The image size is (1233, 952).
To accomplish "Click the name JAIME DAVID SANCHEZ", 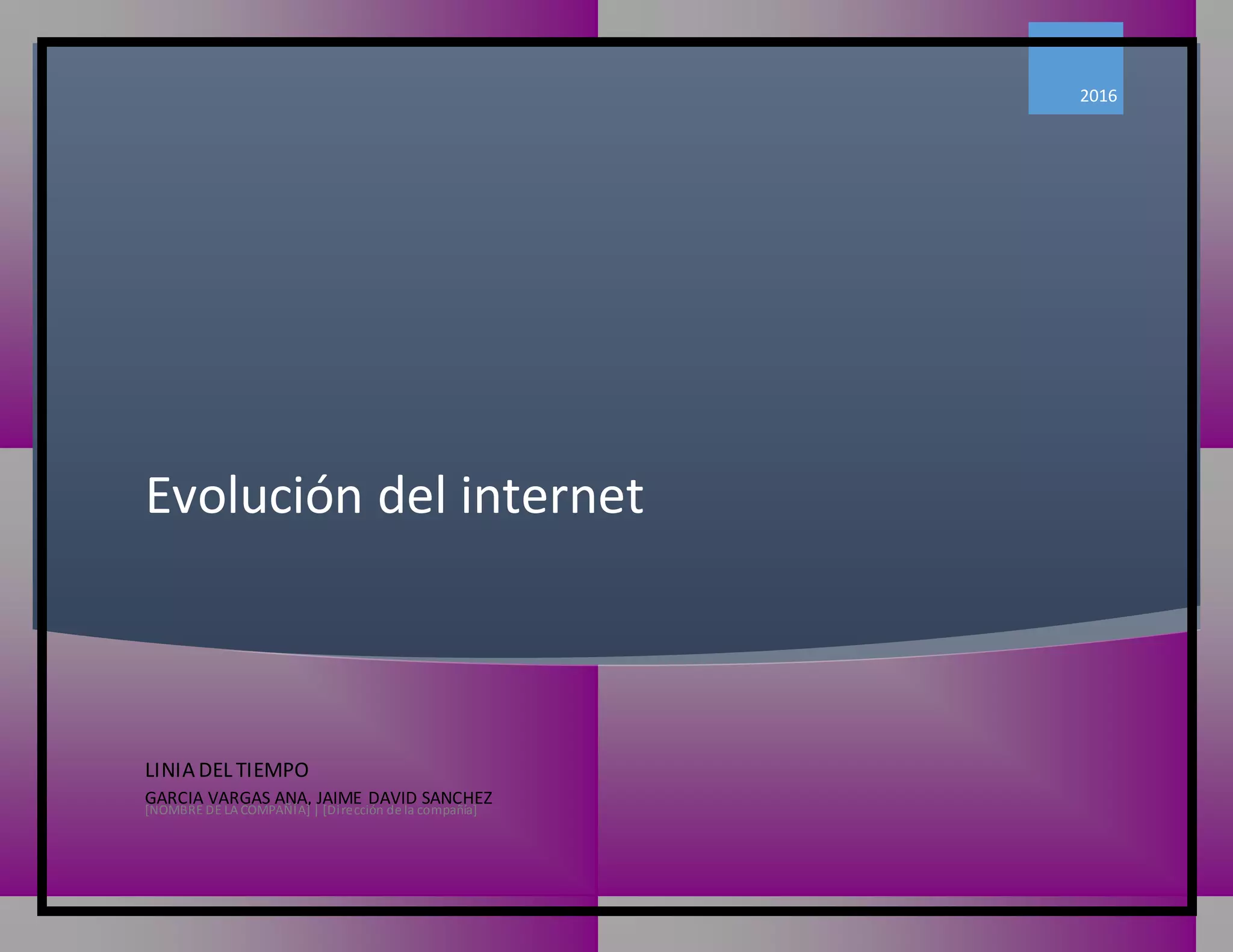I will coord(404,796).
